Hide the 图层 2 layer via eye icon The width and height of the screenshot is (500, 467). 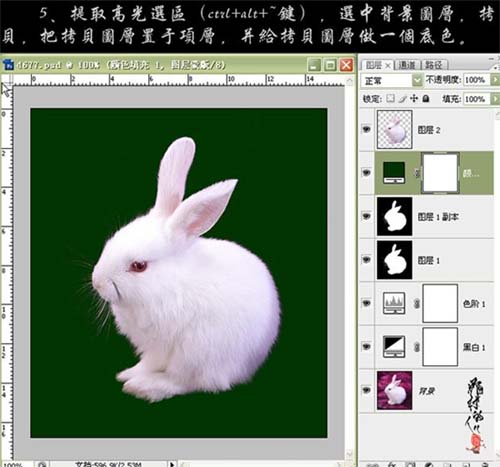click(367, 129)
